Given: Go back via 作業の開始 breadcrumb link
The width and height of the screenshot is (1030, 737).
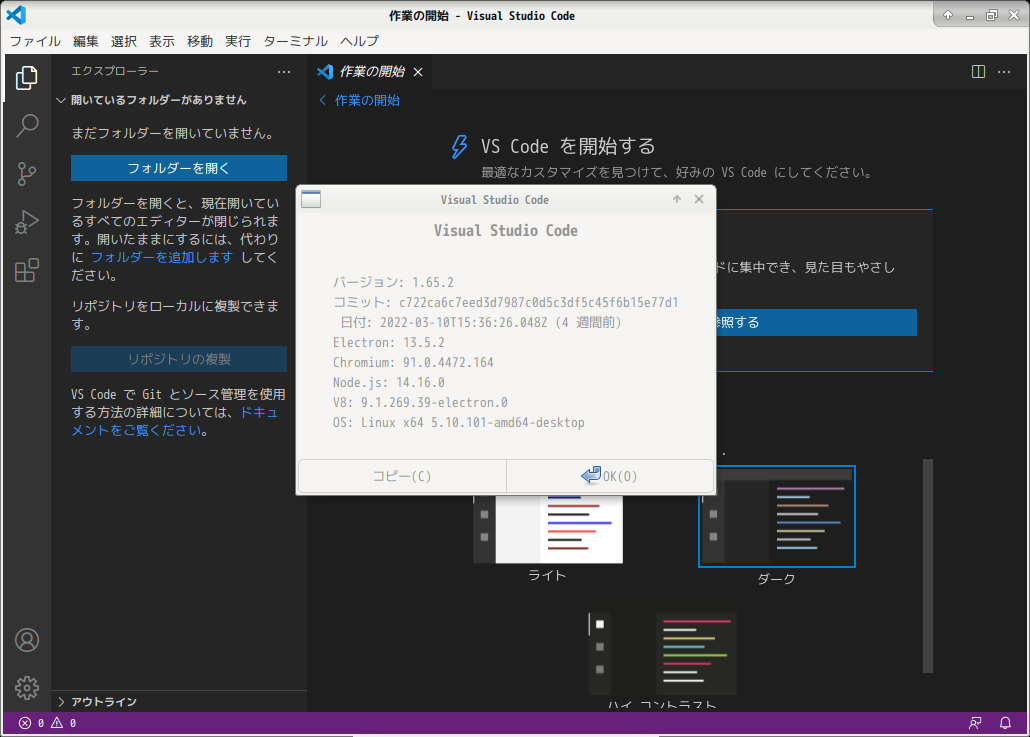Looking at the screenshot, I should pos(367,100).
